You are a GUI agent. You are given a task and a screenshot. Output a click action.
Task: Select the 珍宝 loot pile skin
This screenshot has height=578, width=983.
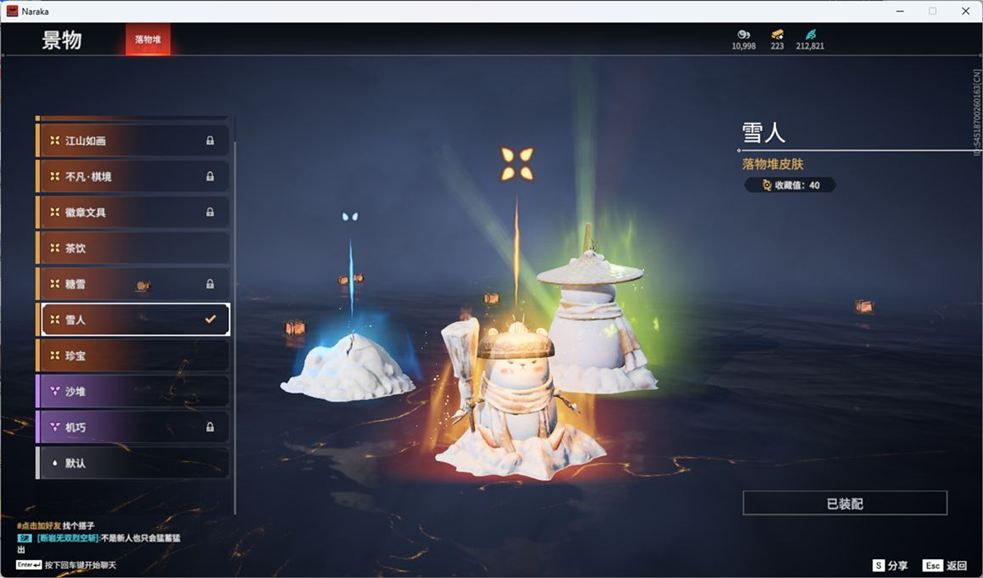point(132,355)
